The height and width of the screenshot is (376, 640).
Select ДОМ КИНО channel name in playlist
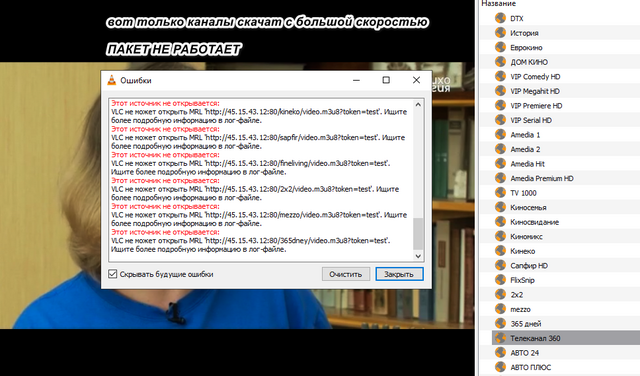[x=529, y=62]
